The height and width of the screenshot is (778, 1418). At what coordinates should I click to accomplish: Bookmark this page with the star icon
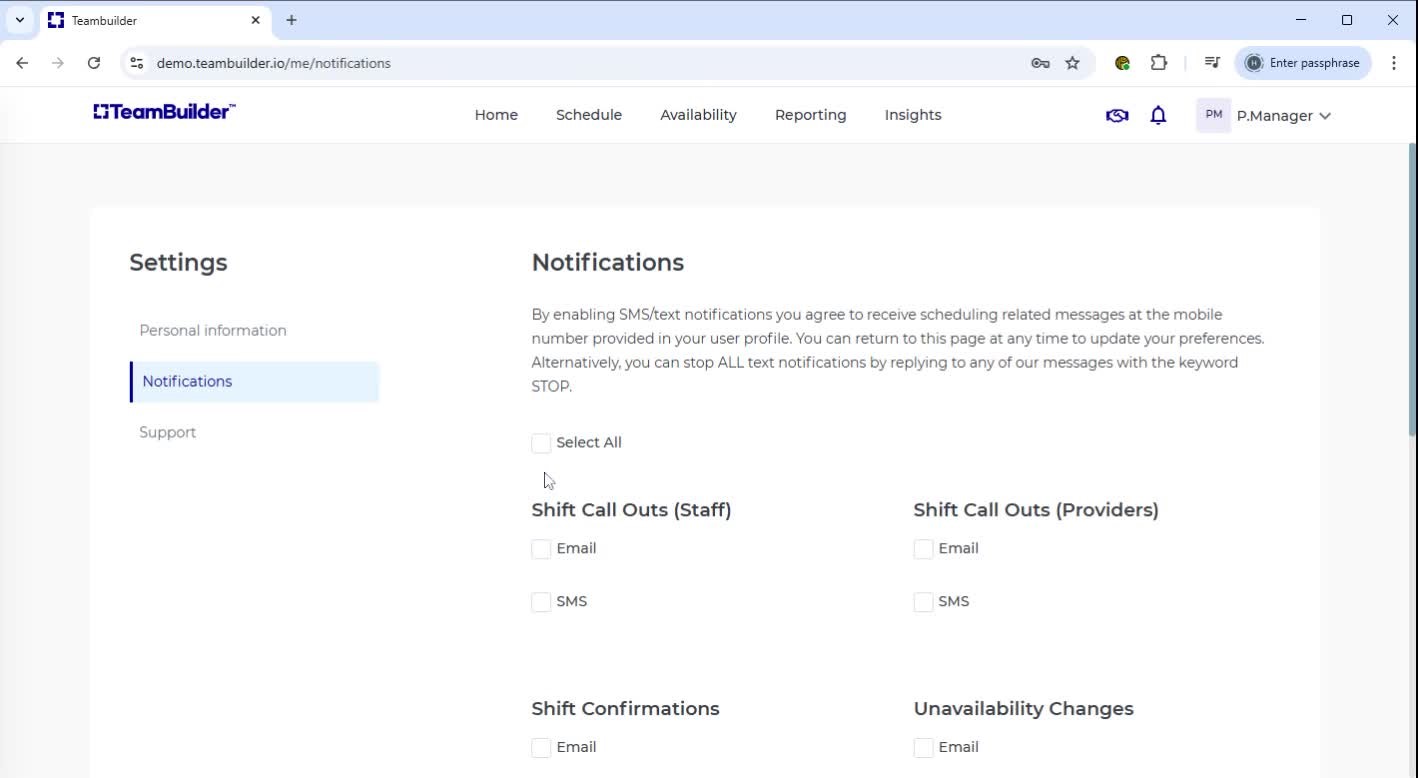(x=1072, y=62)
